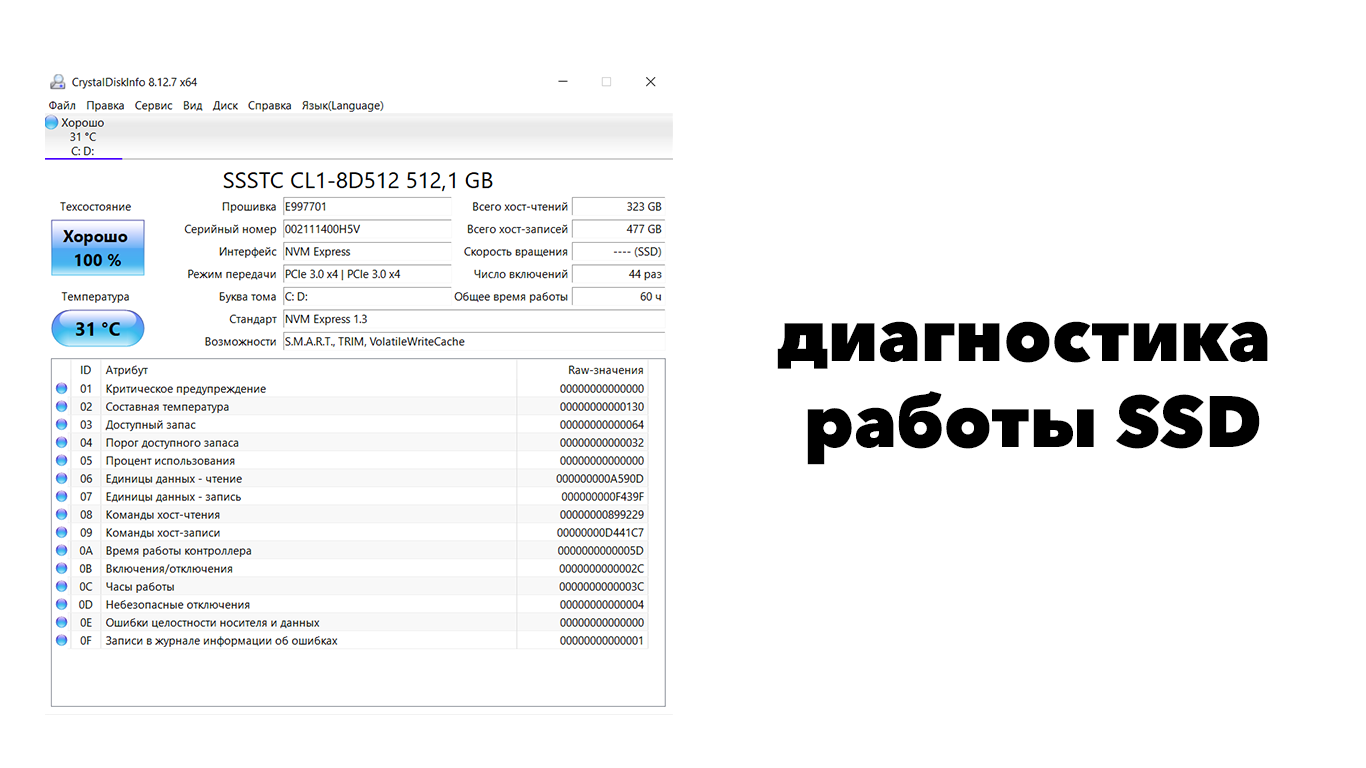
Task: Open the Диск menu
Action: point(225,105)
